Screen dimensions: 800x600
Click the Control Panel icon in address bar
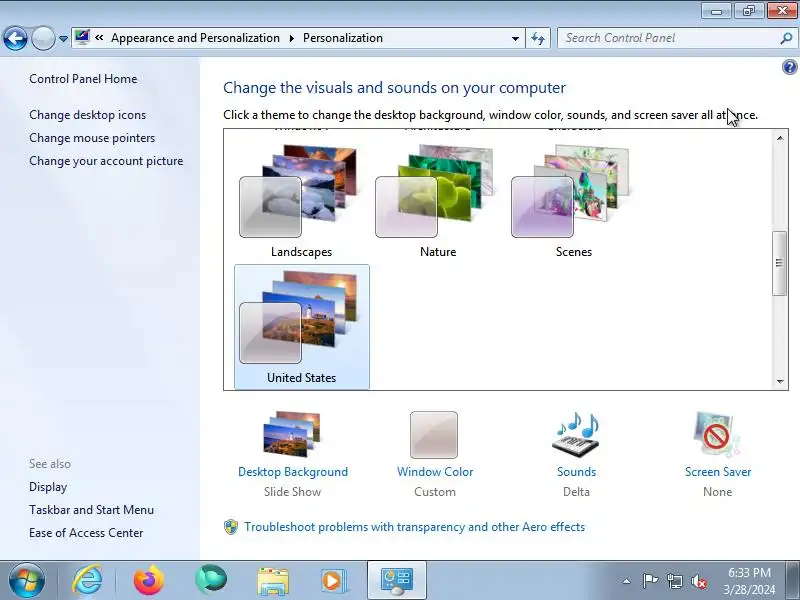point(82,38)
